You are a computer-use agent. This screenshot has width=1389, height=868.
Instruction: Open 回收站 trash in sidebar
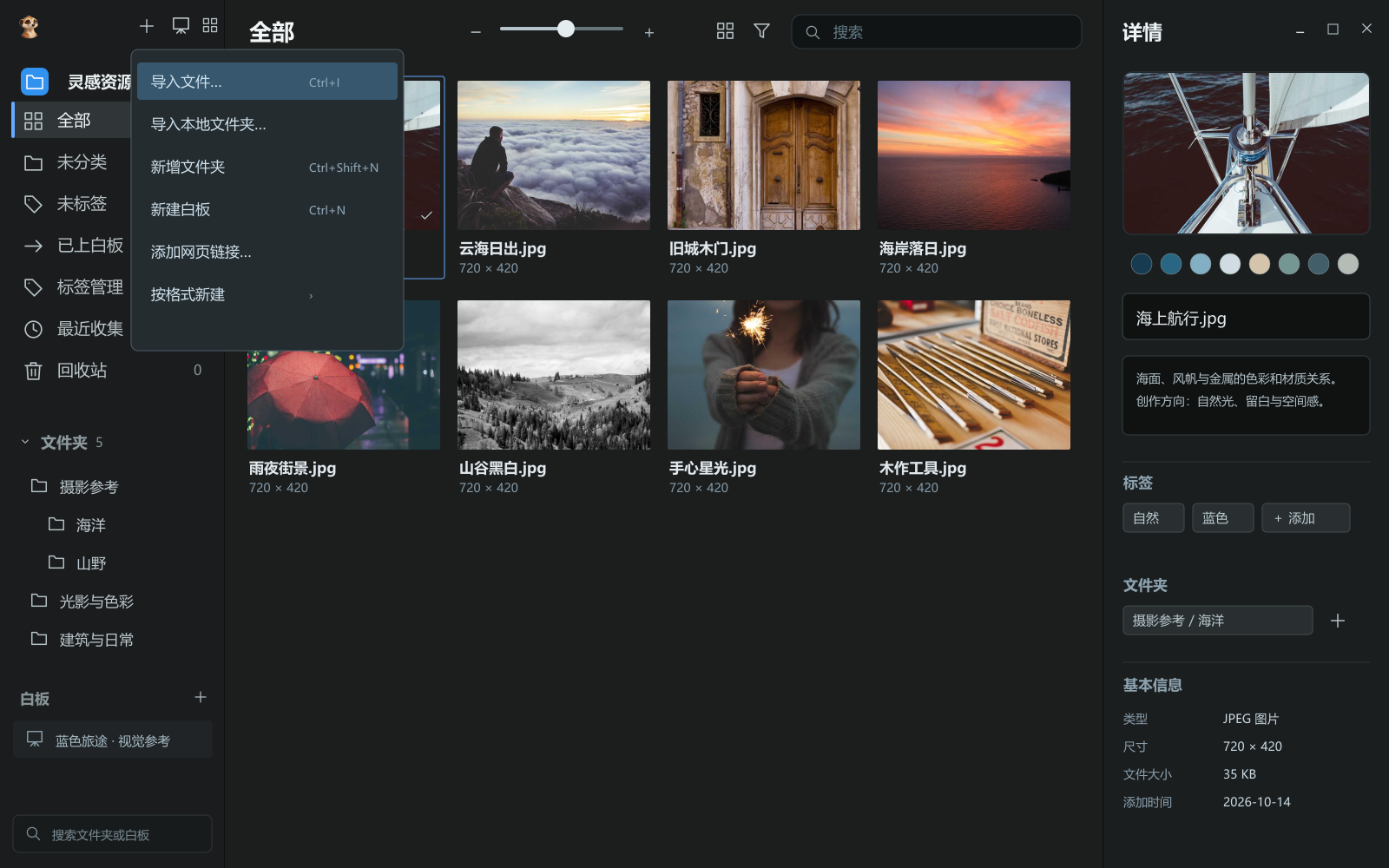(113, 371)
